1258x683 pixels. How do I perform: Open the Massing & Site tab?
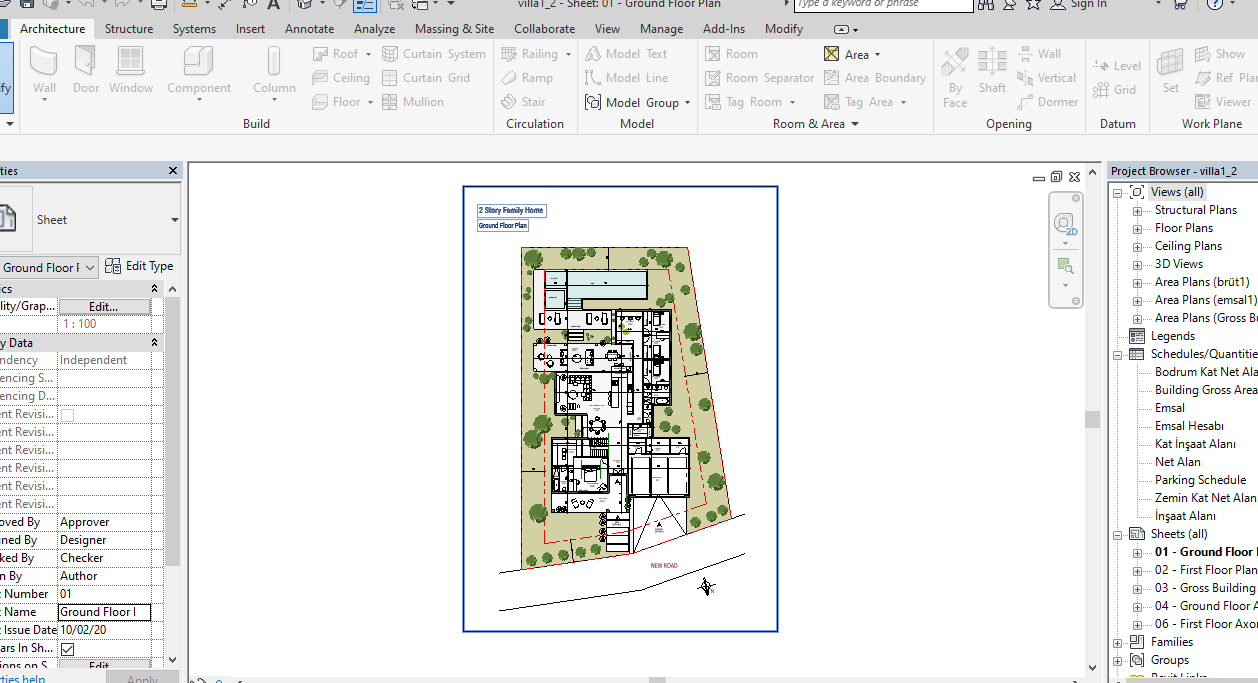(x=454, y=29)
